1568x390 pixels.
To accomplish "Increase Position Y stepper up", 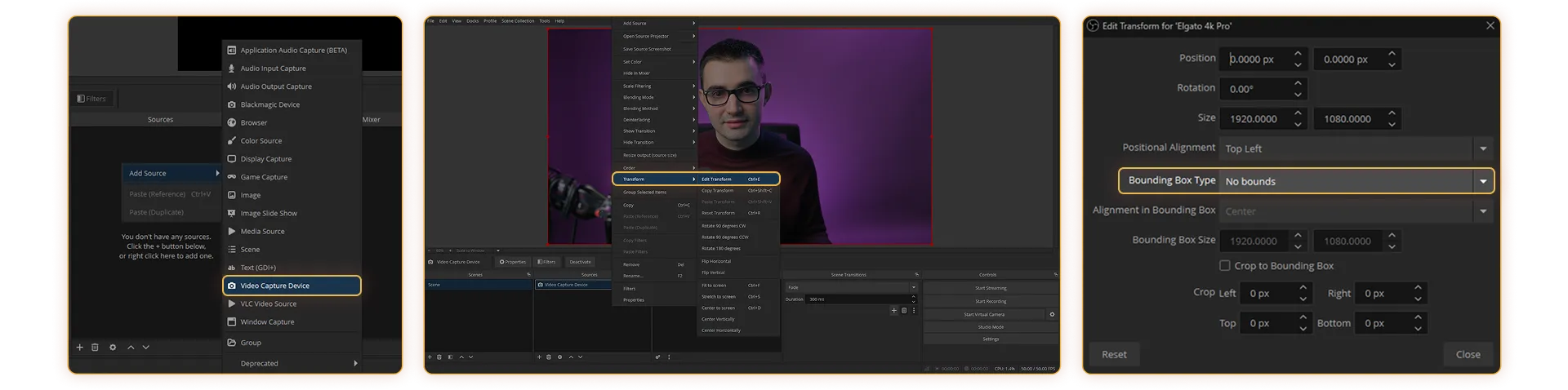I will [1392, 54].
